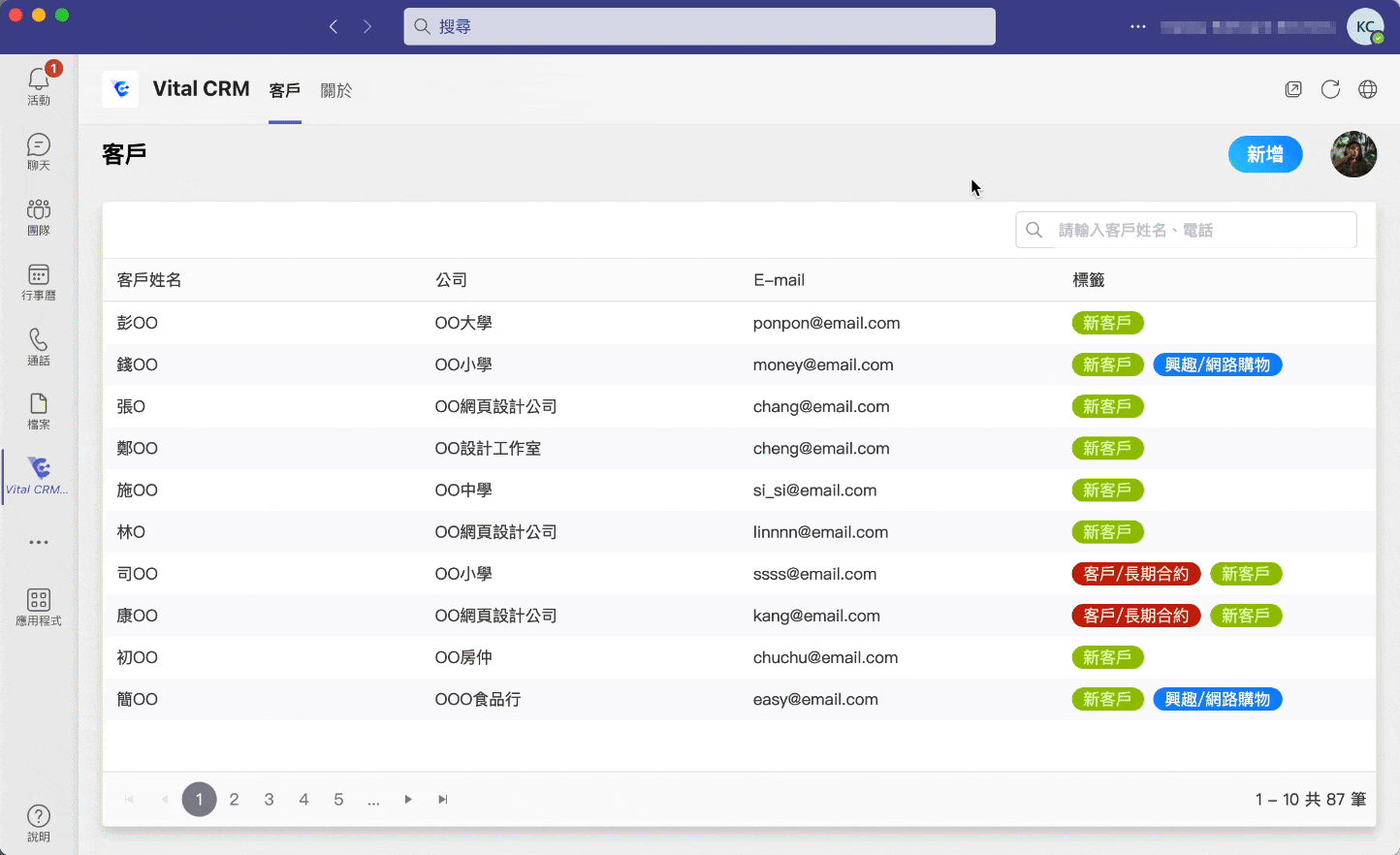Screen dimensions: 1400x855
Task: Click company OO房仲
Action: pos(463,656)
